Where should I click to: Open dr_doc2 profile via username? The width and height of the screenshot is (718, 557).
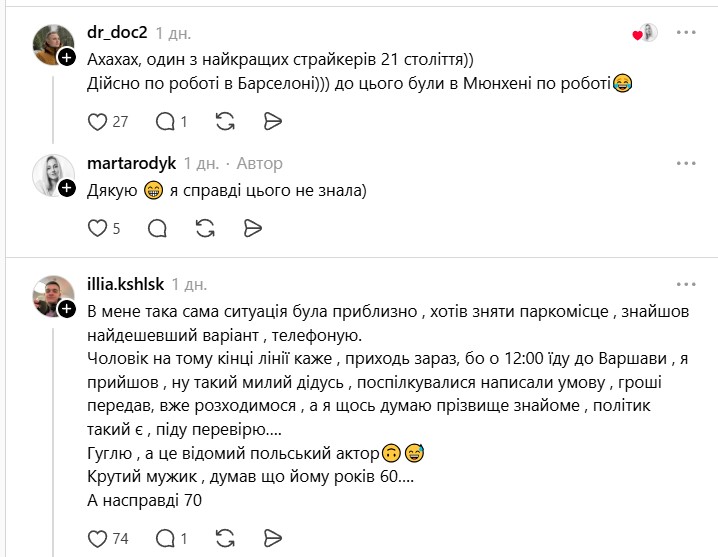point(117,32)
